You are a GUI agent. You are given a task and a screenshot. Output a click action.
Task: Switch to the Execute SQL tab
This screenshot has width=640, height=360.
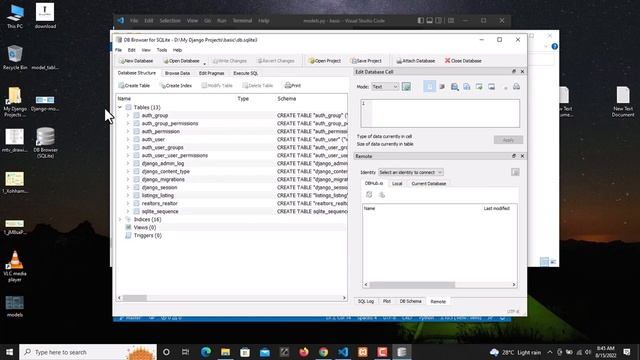(245, 73)
